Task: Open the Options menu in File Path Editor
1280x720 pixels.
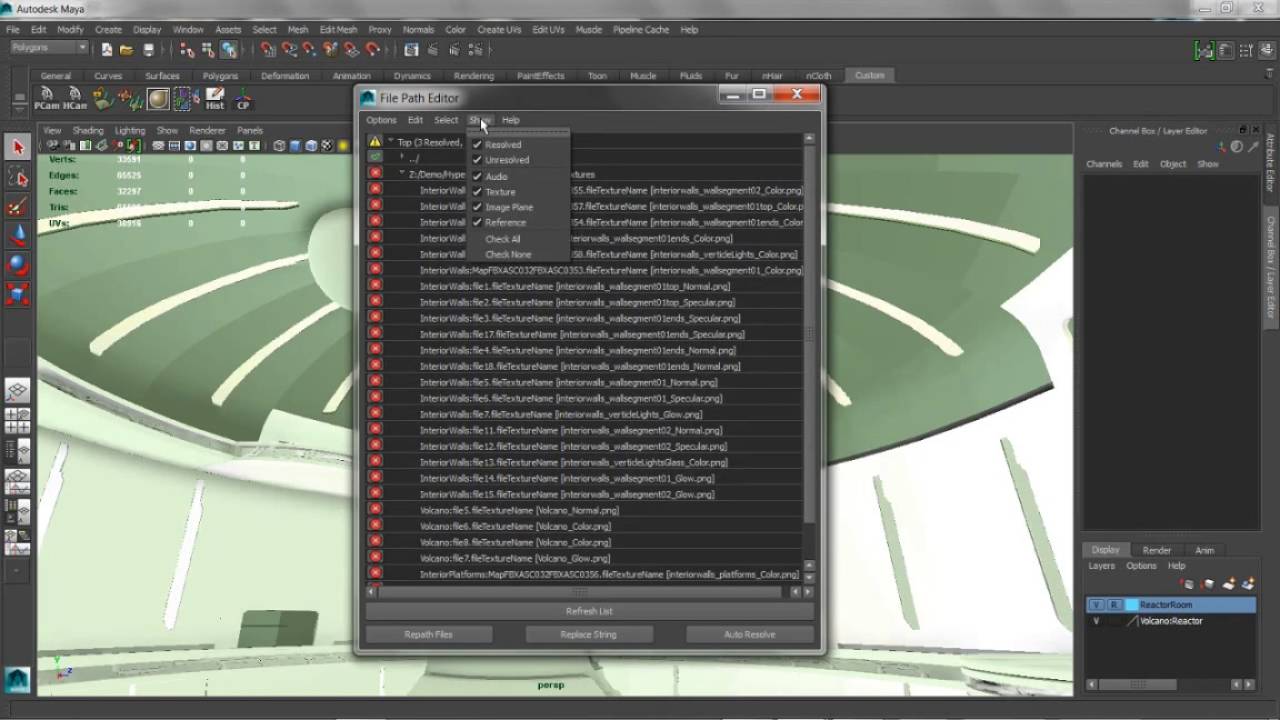Action: pyautogui.click(x=381, y=120)
